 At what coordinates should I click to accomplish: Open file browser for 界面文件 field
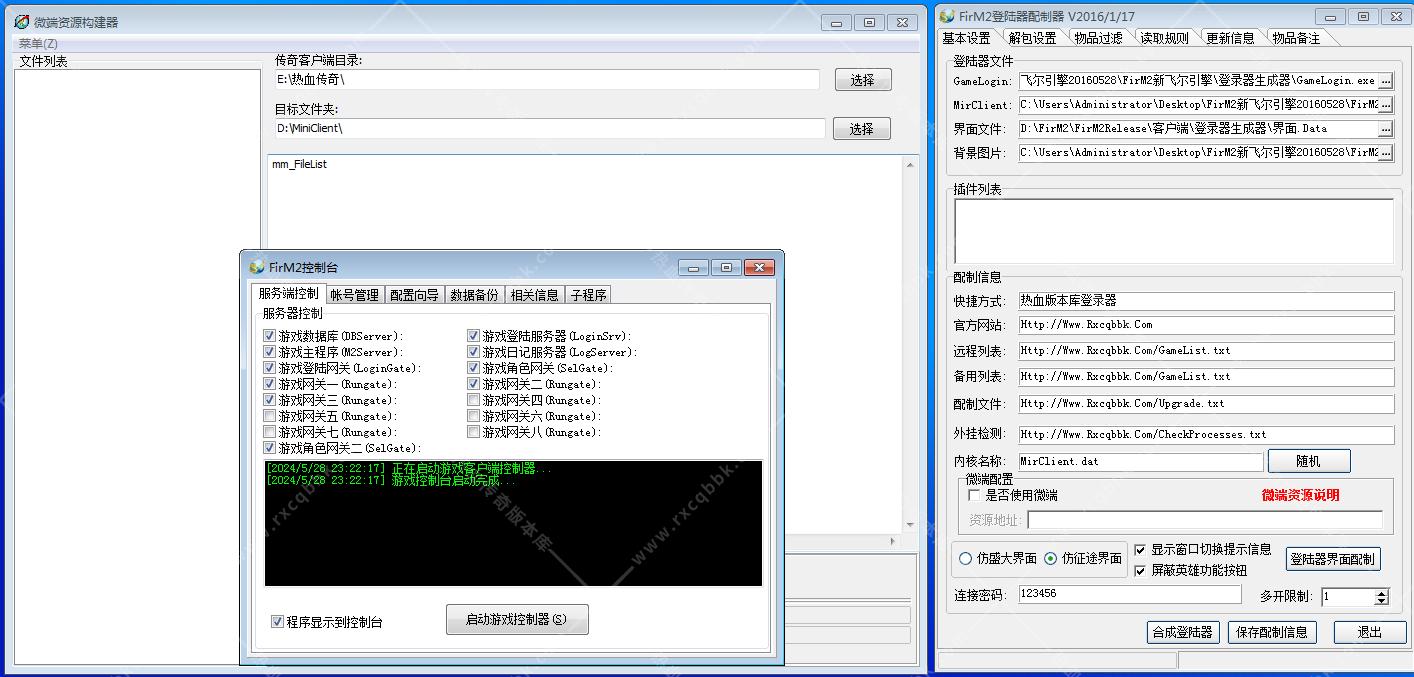[x=1385, y=129]
